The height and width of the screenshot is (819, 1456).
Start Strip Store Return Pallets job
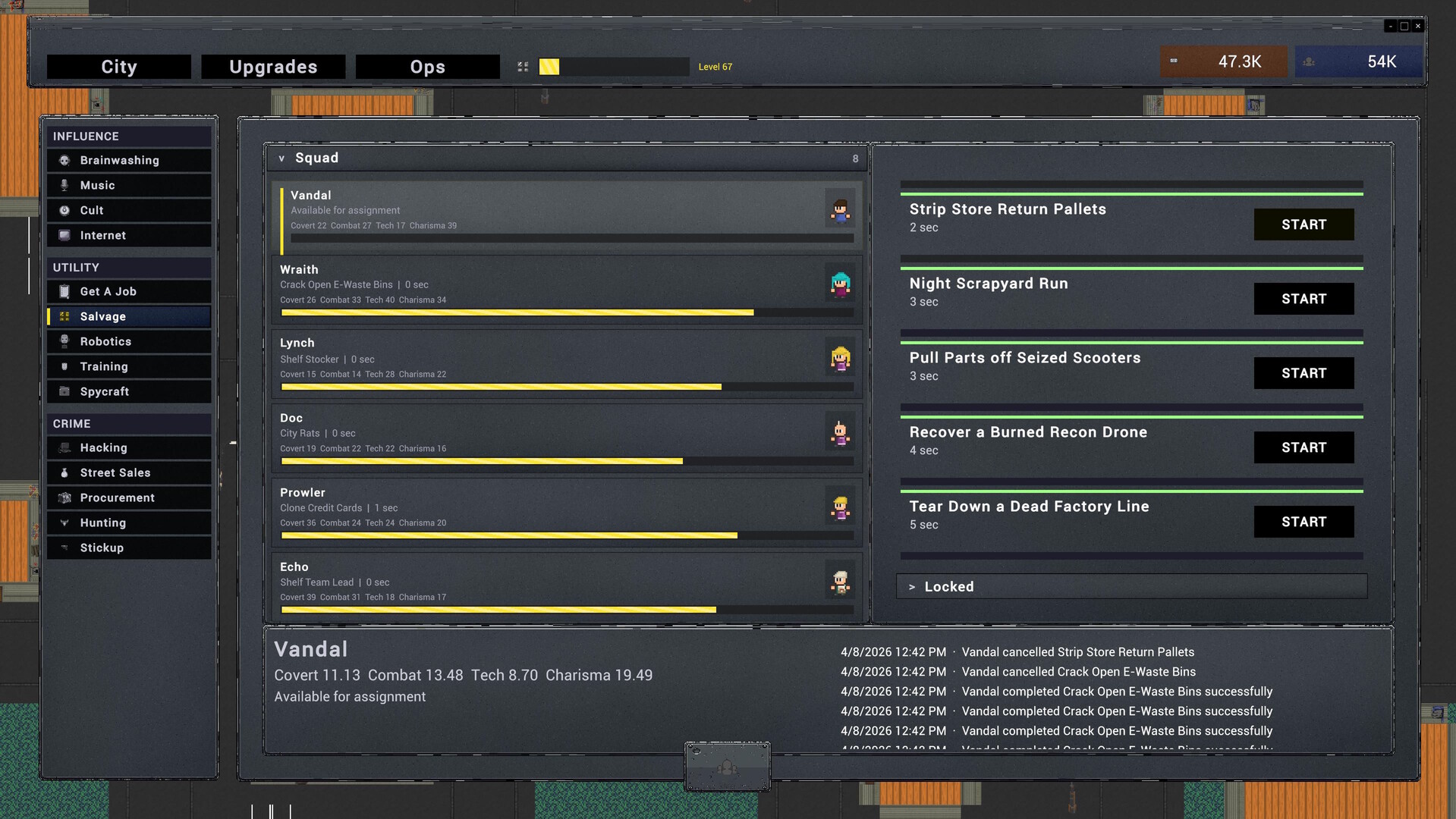(x=1303, y=224)
